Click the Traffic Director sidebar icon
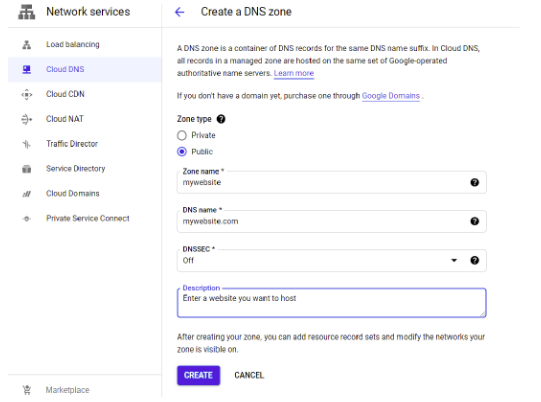The width and height of the screenshot is (541, 402). coord(27,144)
